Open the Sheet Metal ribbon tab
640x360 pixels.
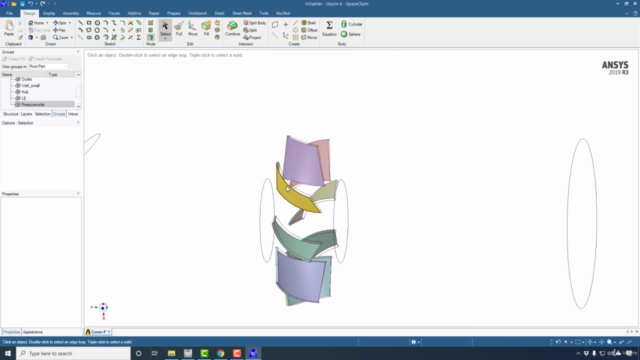(x=242, y=13)
